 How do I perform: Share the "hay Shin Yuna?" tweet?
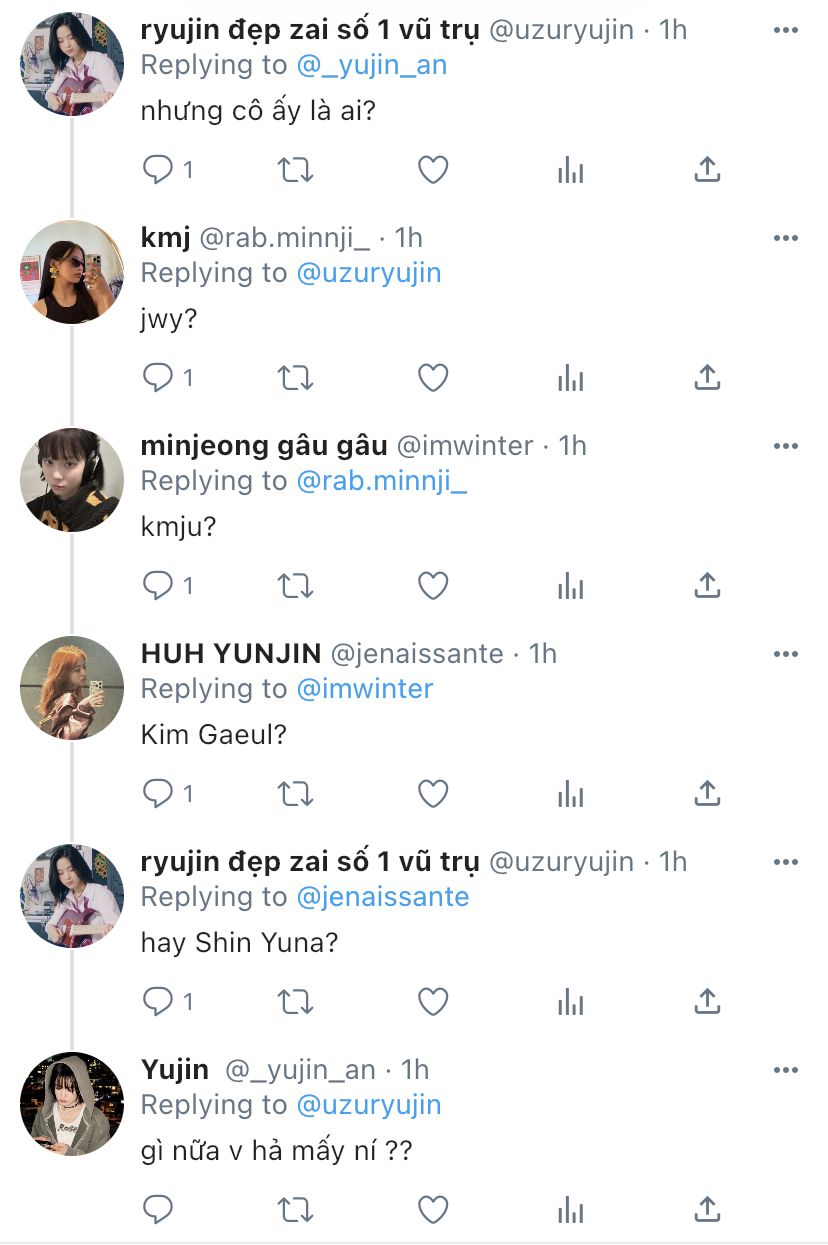[707, 1001]
